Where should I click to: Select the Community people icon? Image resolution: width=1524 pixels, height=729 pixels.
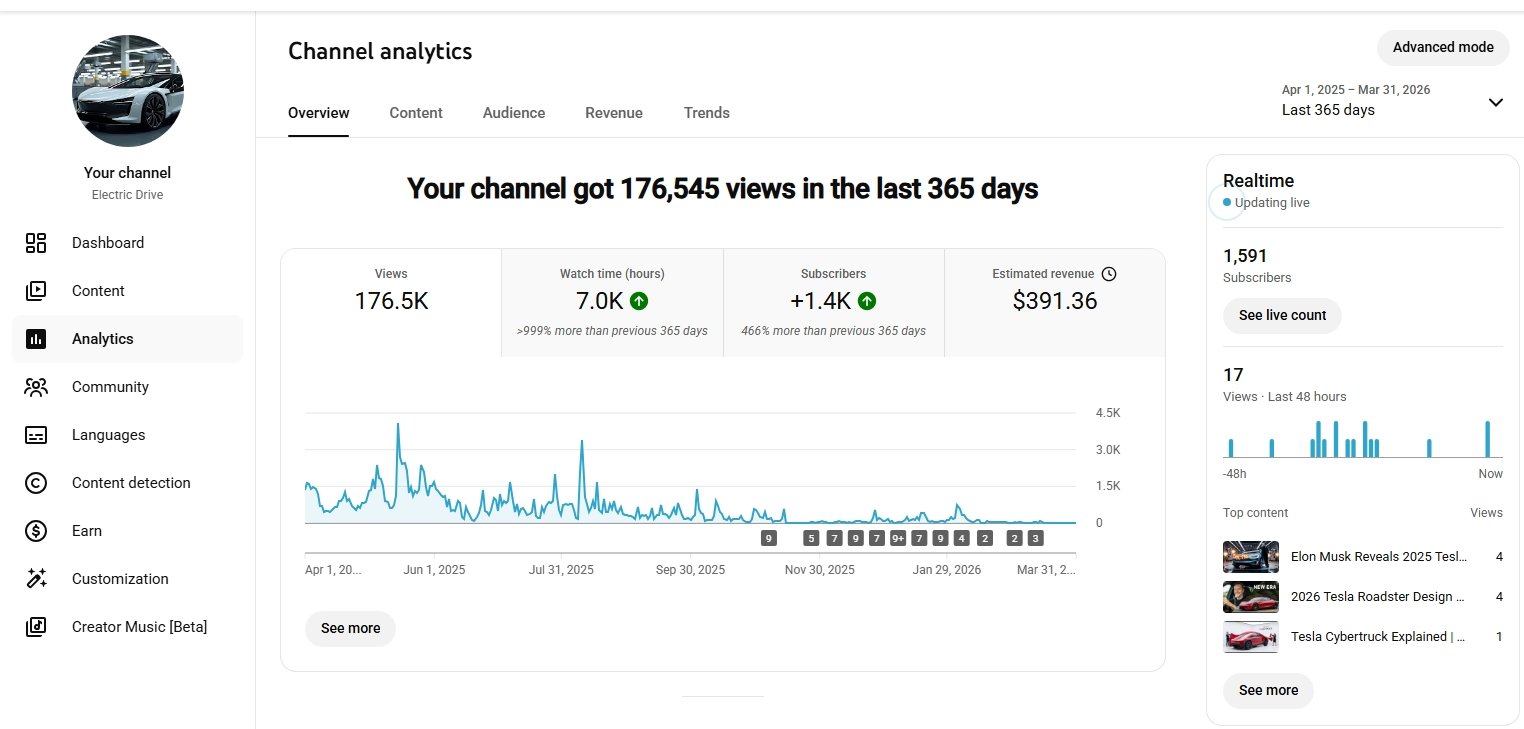coord(36,387)
